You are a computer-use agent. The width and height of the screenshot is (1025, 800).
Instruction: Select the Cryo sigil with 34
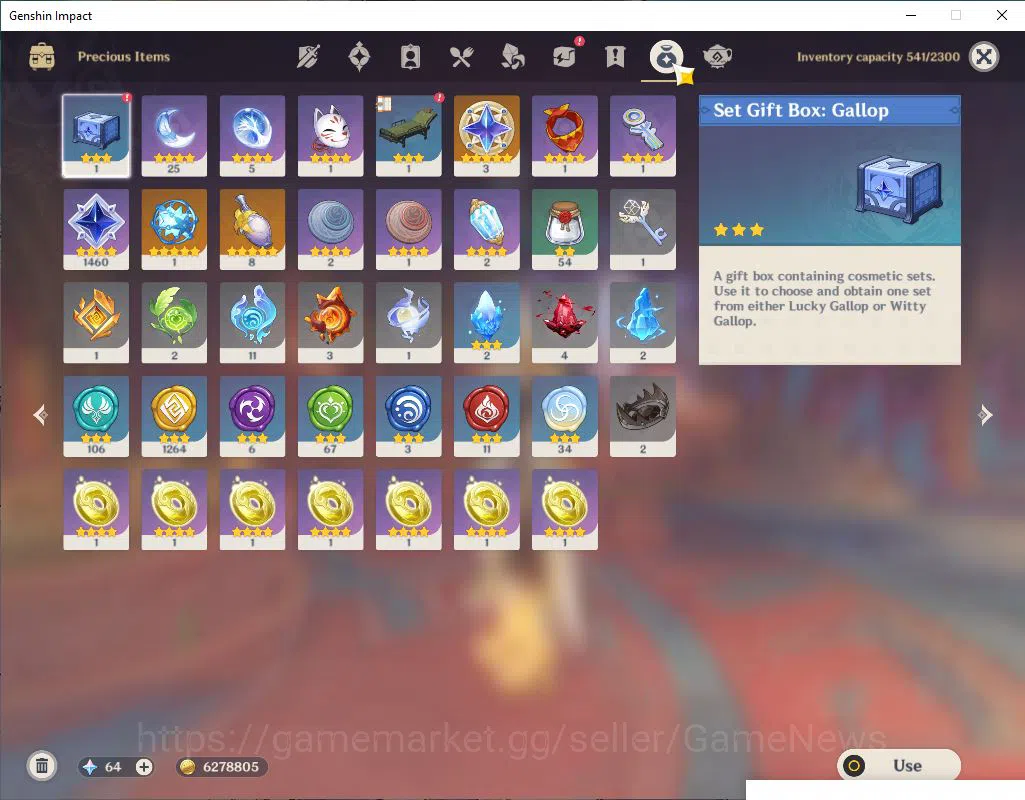pos(565,416)
